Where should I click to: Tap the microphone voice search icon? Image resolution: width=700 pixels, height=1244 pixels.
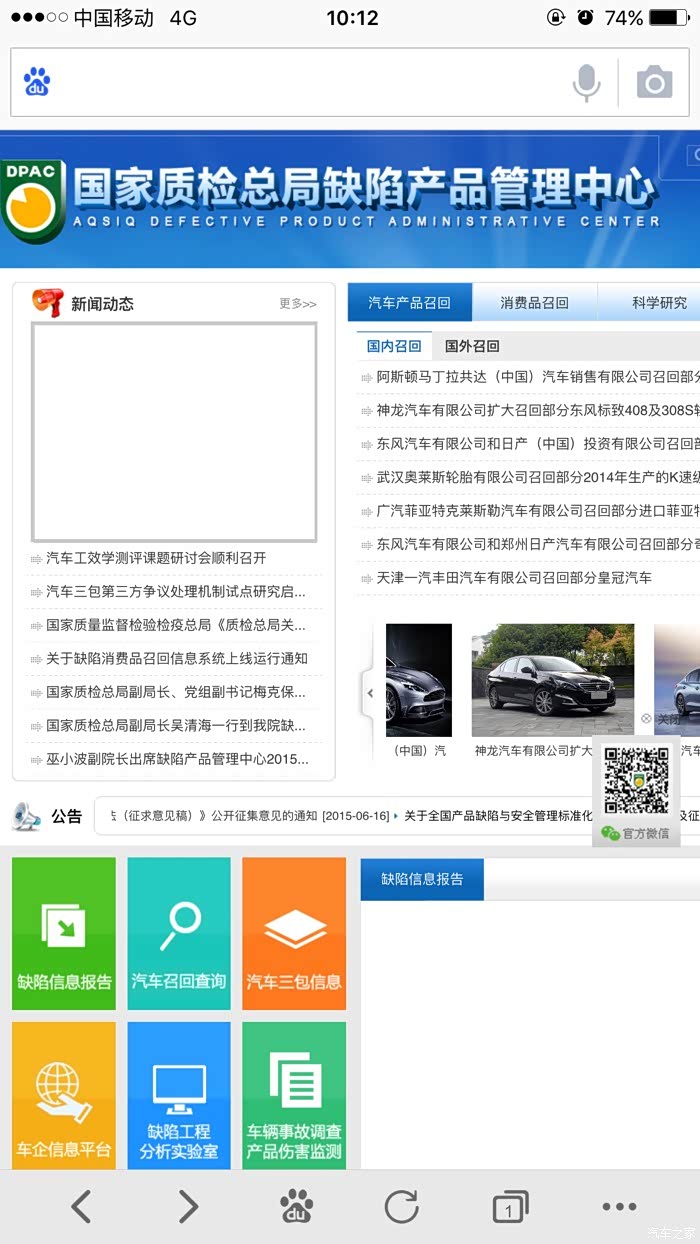(x=586, y=83)
